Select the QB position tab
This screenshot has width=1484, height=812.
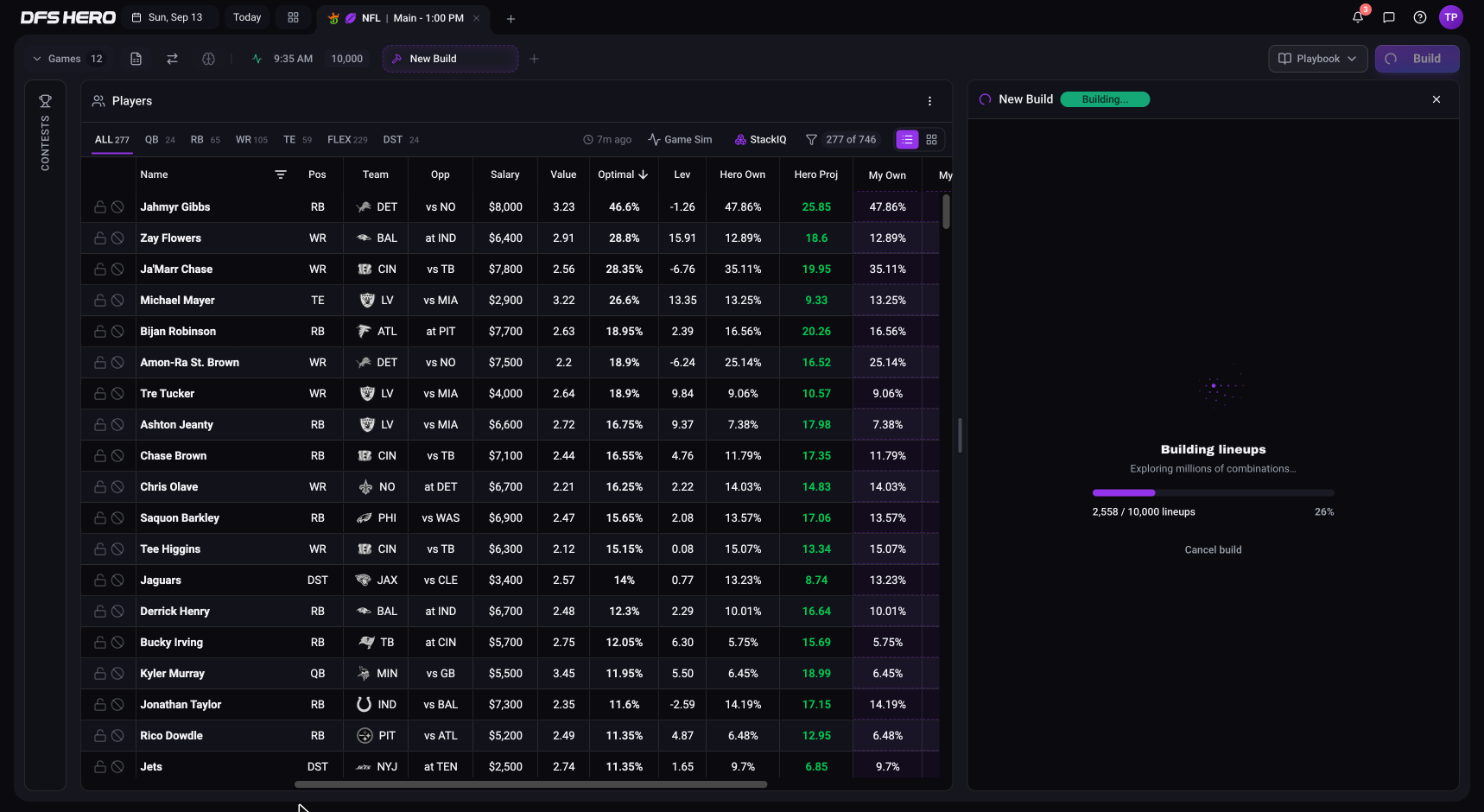tap(159, 140)
